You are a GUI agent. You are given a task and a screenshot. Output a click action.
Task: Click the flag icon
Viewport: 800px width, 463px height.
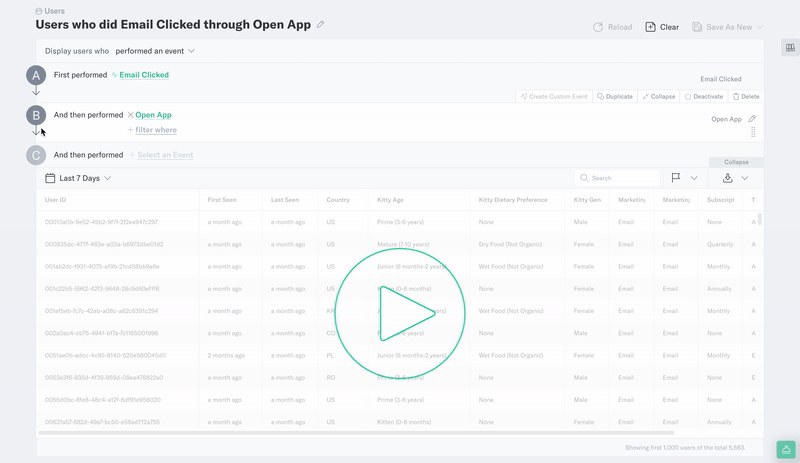676,178
